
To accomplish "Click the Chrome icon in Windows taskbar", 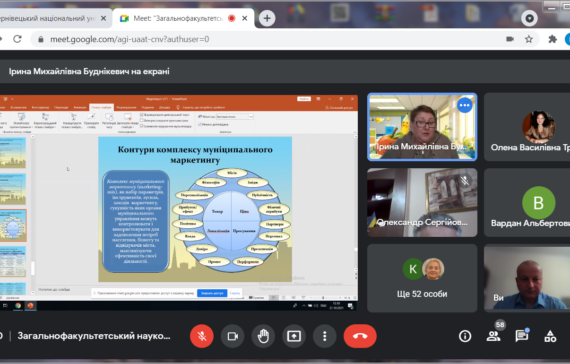I will click(x=17, y=305).
